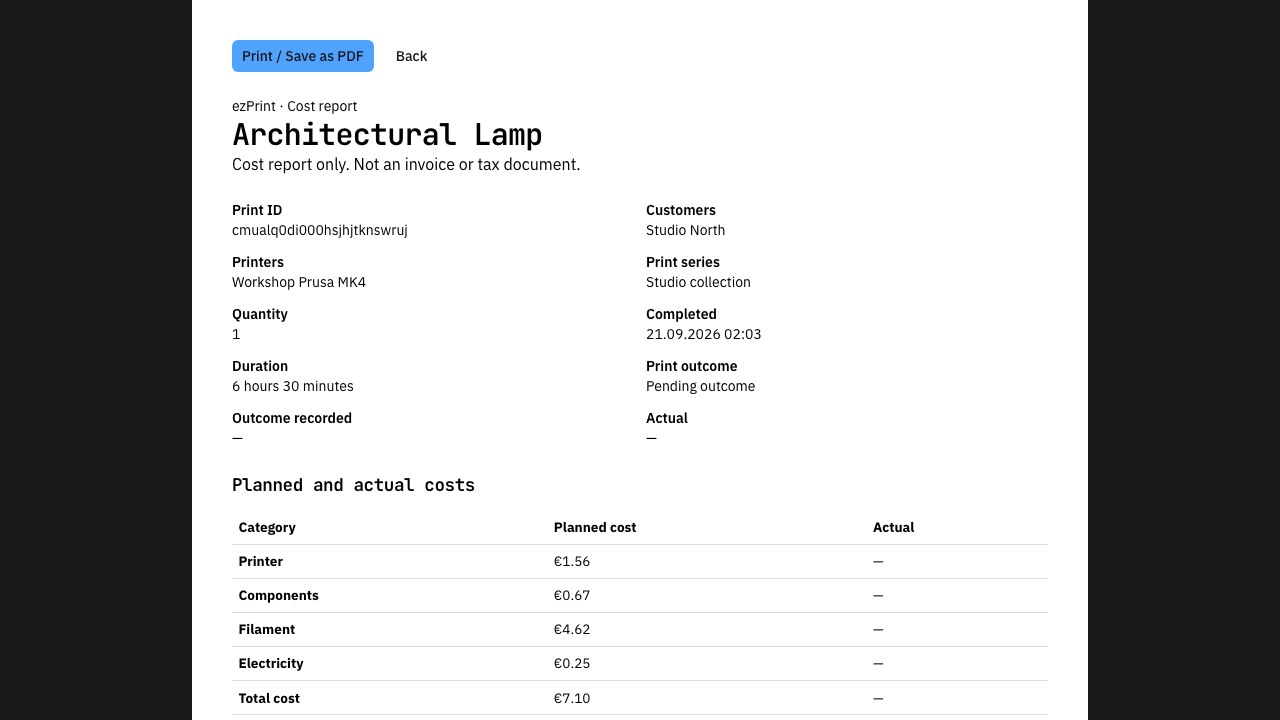Select the Components planned cost €0.67
Screen dimensions: 1280x720
click(572, 595)
